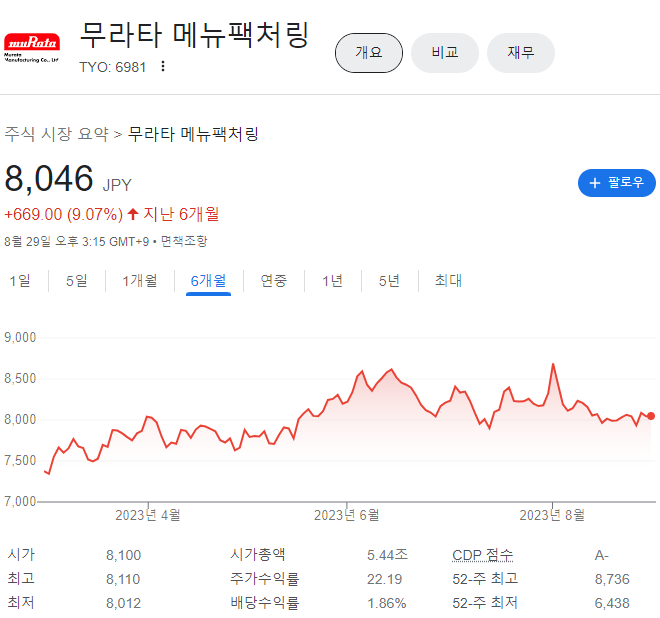Click the +669.00 (9.07%) change text
Viewport: 660px width, 618px height.
click(x=64, y=214)
